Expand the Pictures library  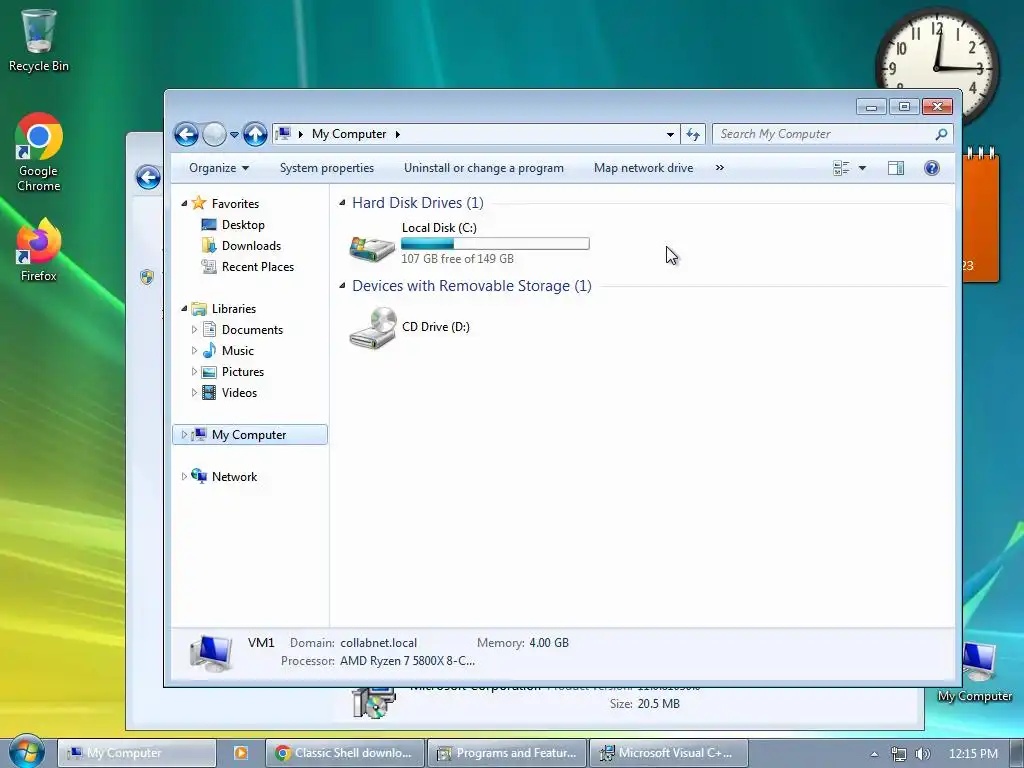coord(194,372)
